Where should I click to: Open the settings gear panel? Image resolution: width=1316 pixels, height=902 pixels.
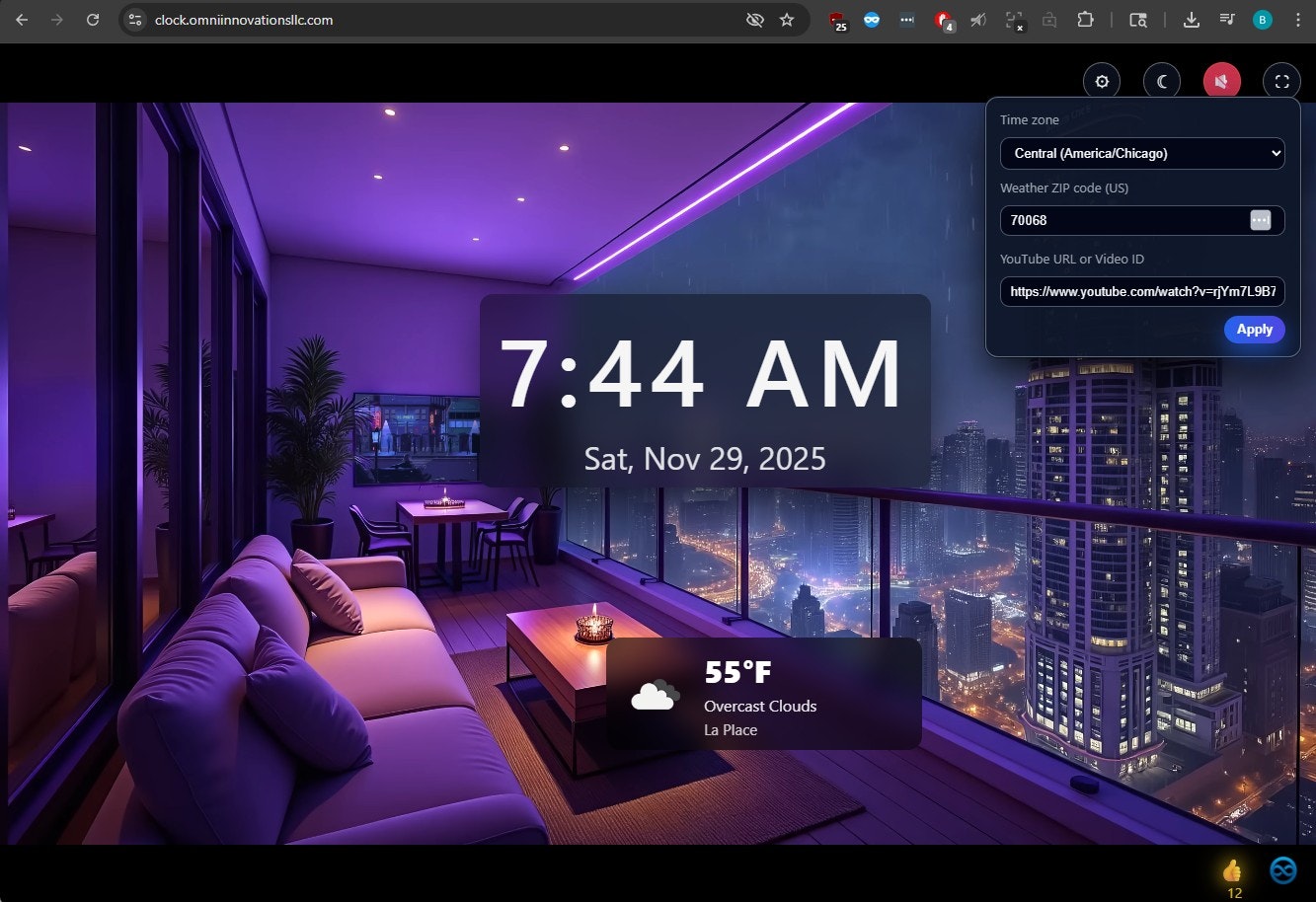[x=1102, y=81]
